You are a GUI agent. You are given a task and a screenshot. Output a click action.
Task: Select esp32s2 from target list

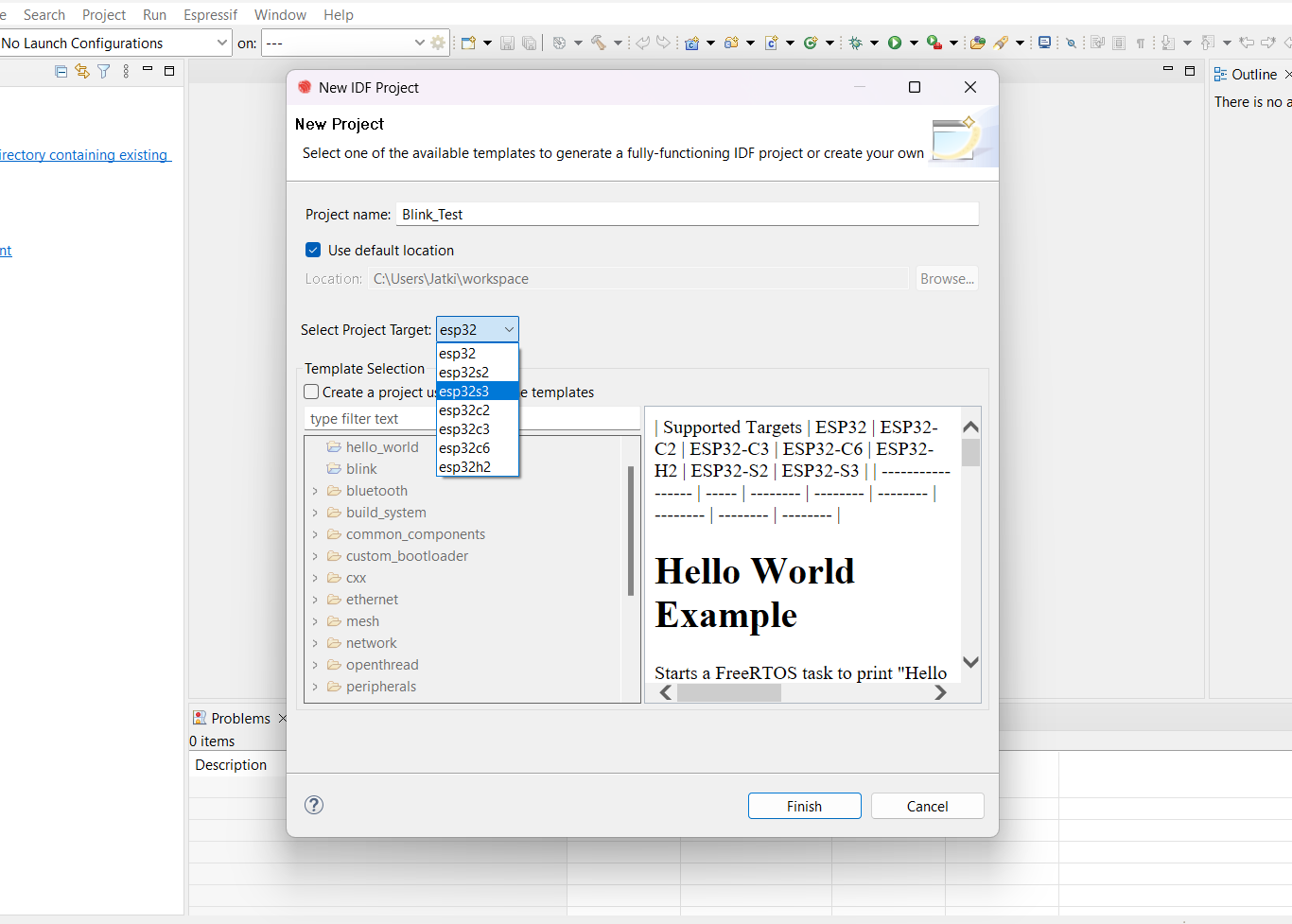pyautogui.click(x=477, y=373)
